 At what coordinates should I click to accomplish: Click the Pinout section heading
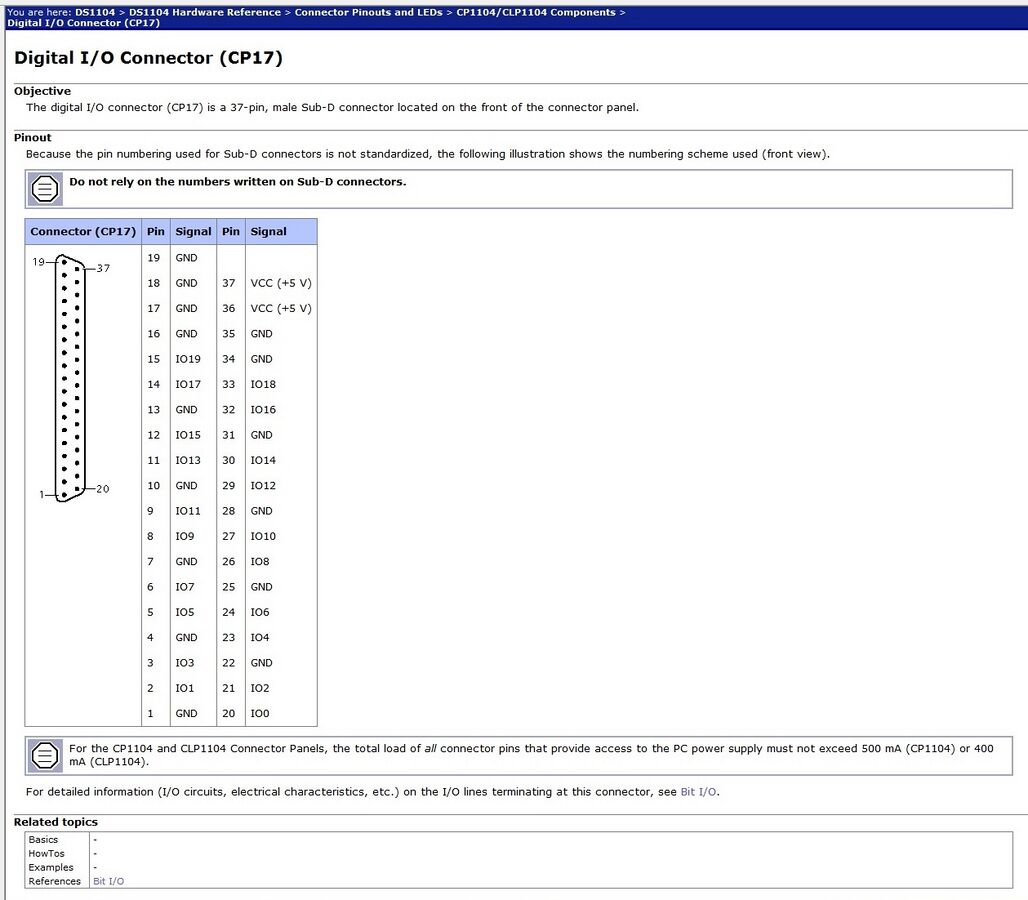point(33,138)
